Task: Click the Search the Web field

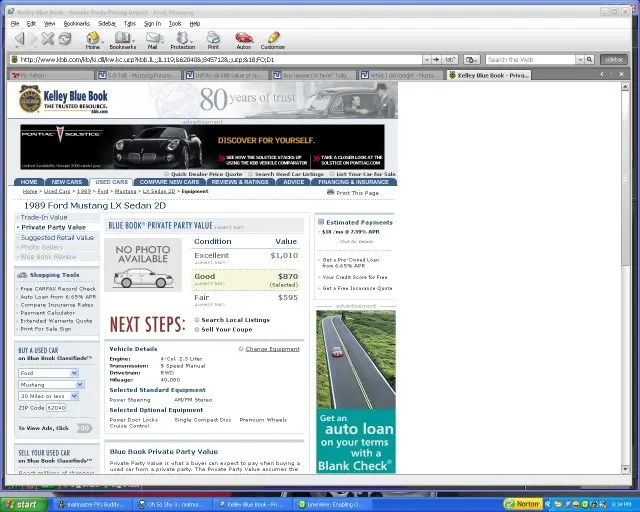Action: click(x=531, y=60)
